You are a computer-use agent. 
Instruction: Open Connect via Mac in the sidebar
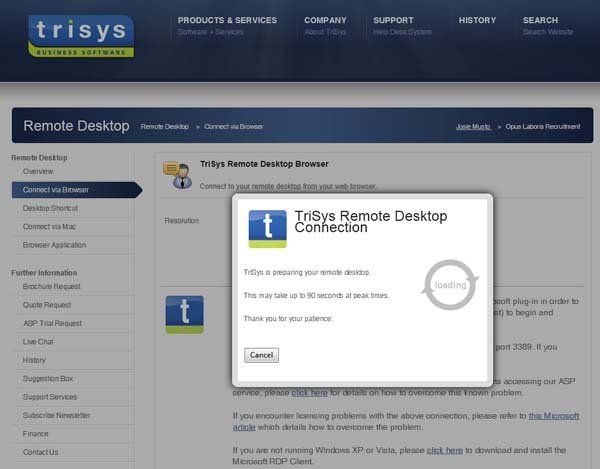(x=49, y=226)
